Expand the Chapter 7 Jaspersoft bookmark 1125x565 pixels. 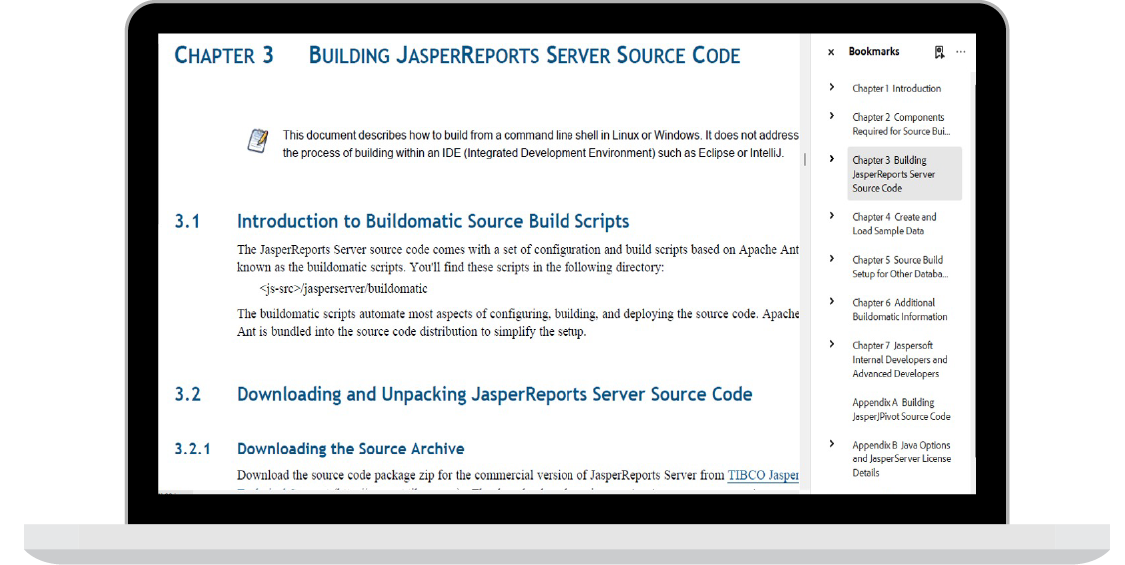coord(832,344)
